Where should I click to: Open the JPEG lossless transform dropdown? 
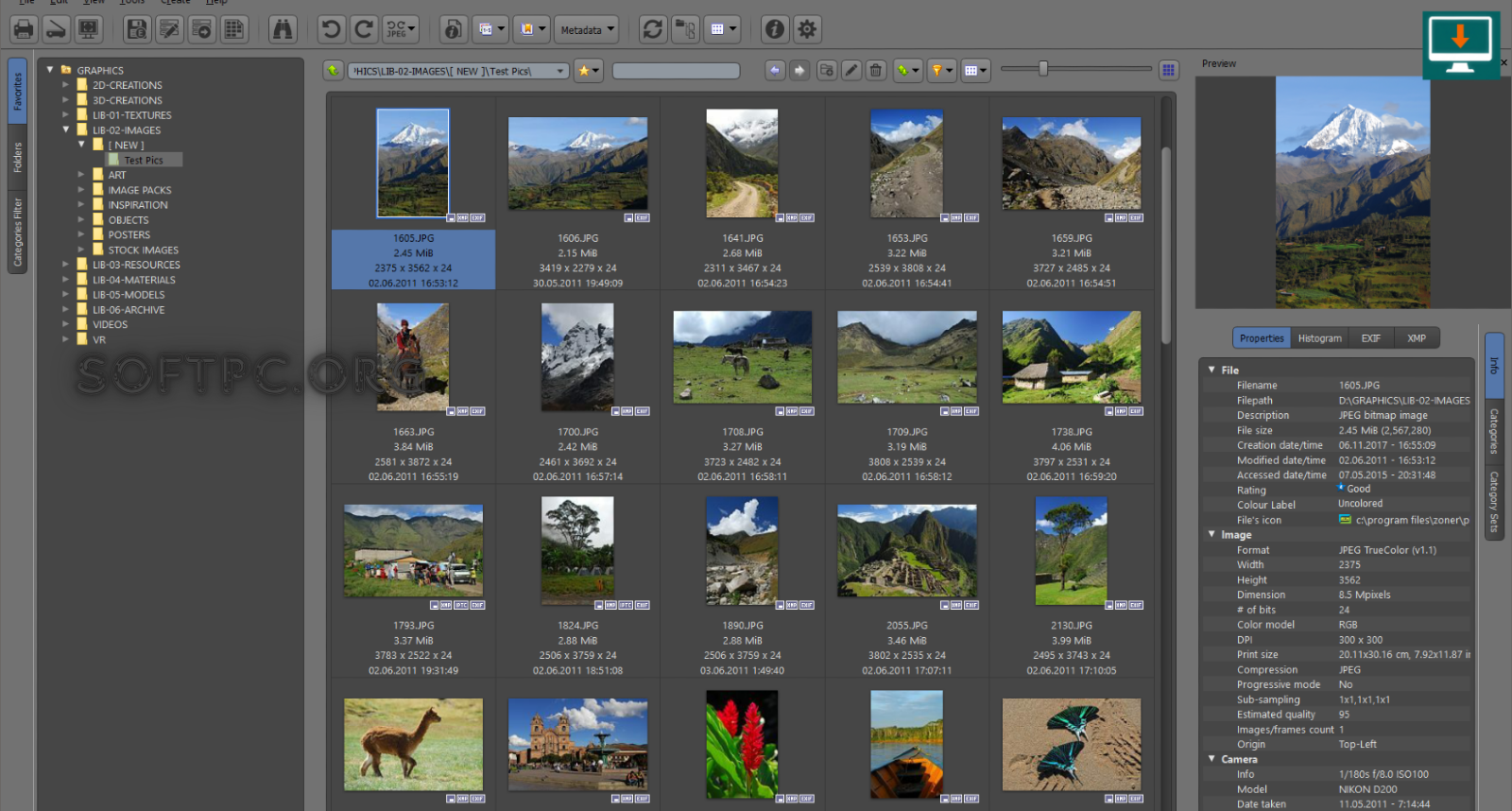point(401,29)
